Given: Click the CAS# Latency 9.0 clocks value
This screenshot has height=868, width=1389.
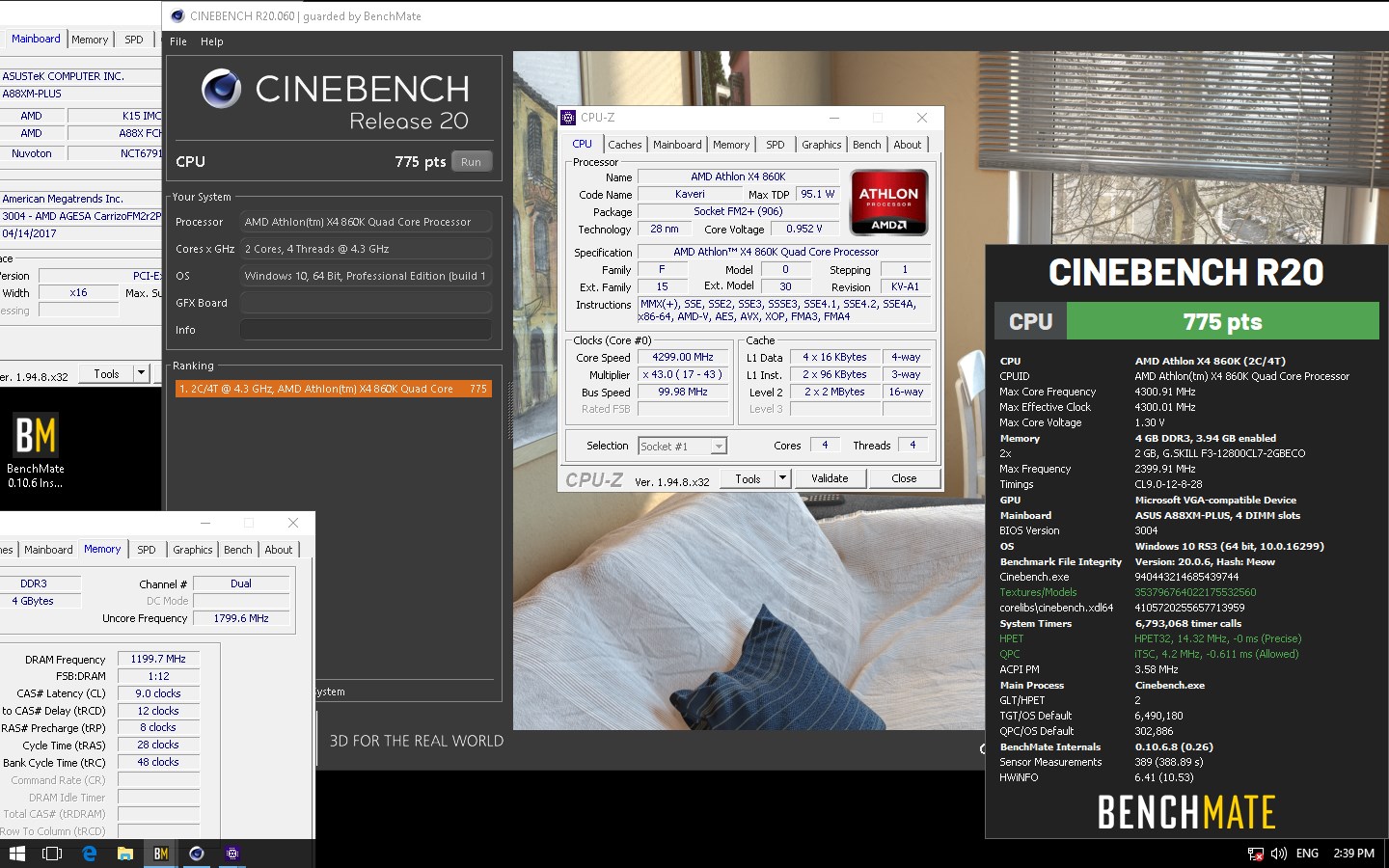Looking at the screenshot, I should 158,693.
